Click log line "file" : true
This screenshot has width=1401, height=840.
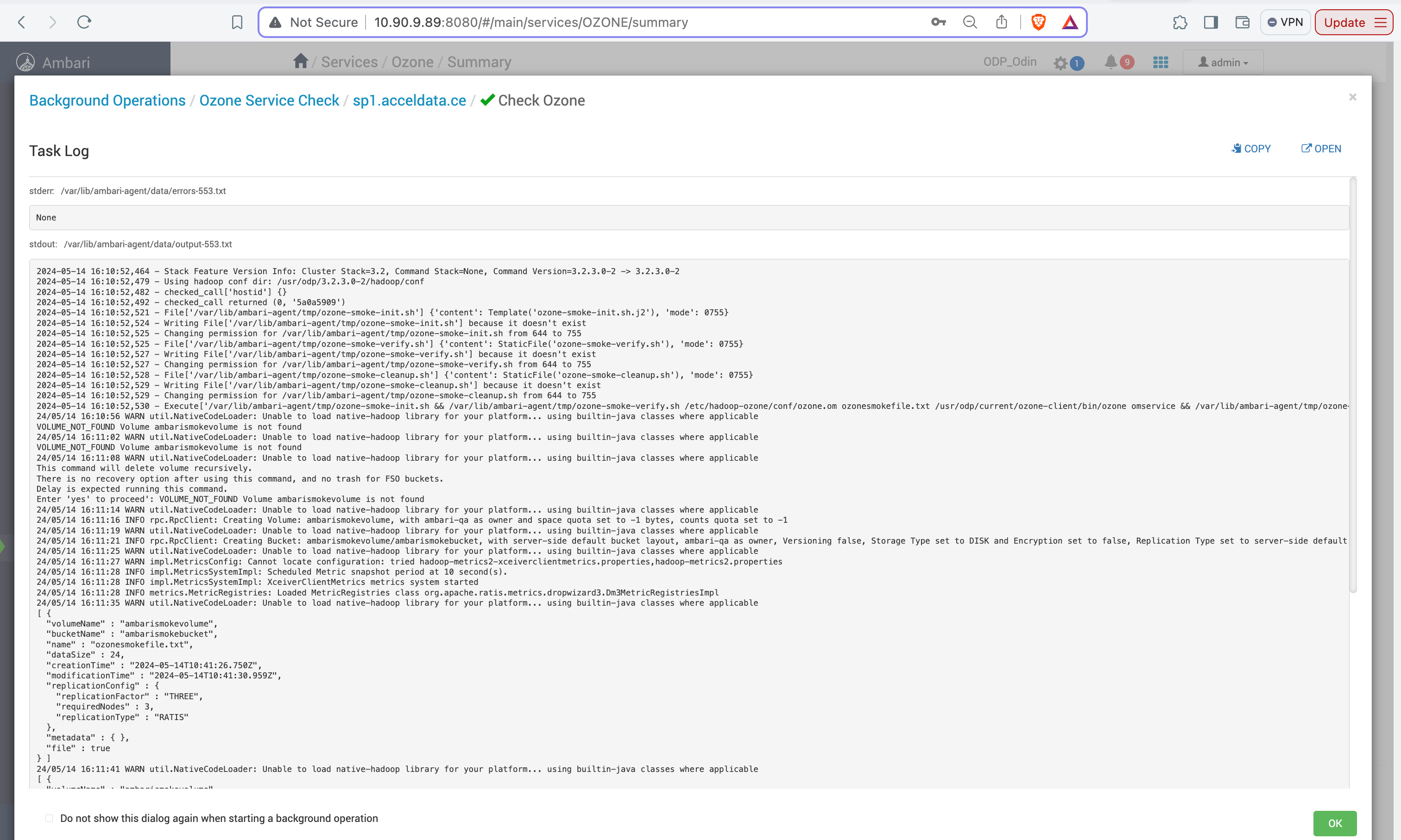(78, 748)
